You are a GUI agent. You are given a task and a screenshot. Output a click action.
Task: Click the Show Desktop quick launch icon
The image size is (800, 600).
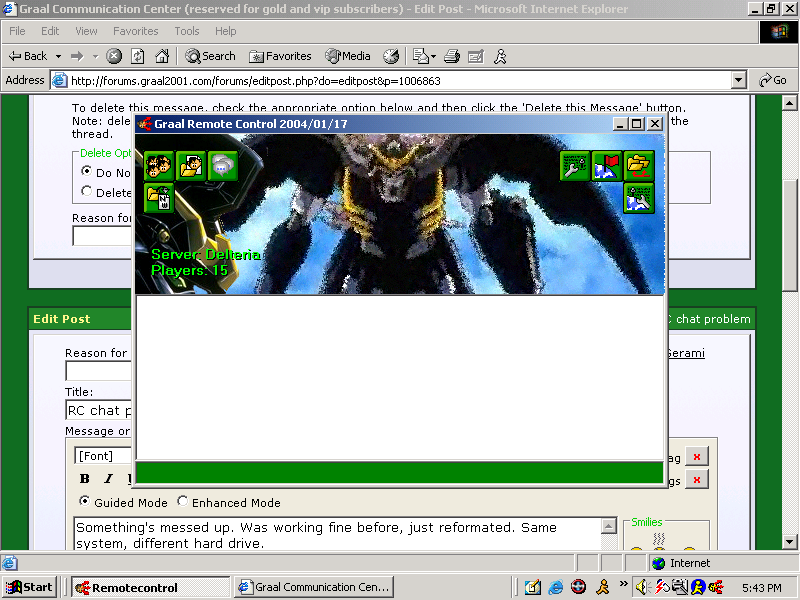pyautogui.click(x=532, y=587)
